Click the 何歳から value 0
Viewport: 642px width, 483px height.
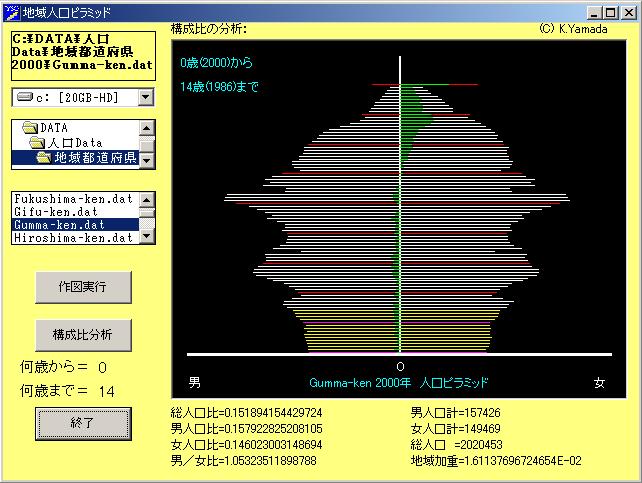click(x=102, y=368)
